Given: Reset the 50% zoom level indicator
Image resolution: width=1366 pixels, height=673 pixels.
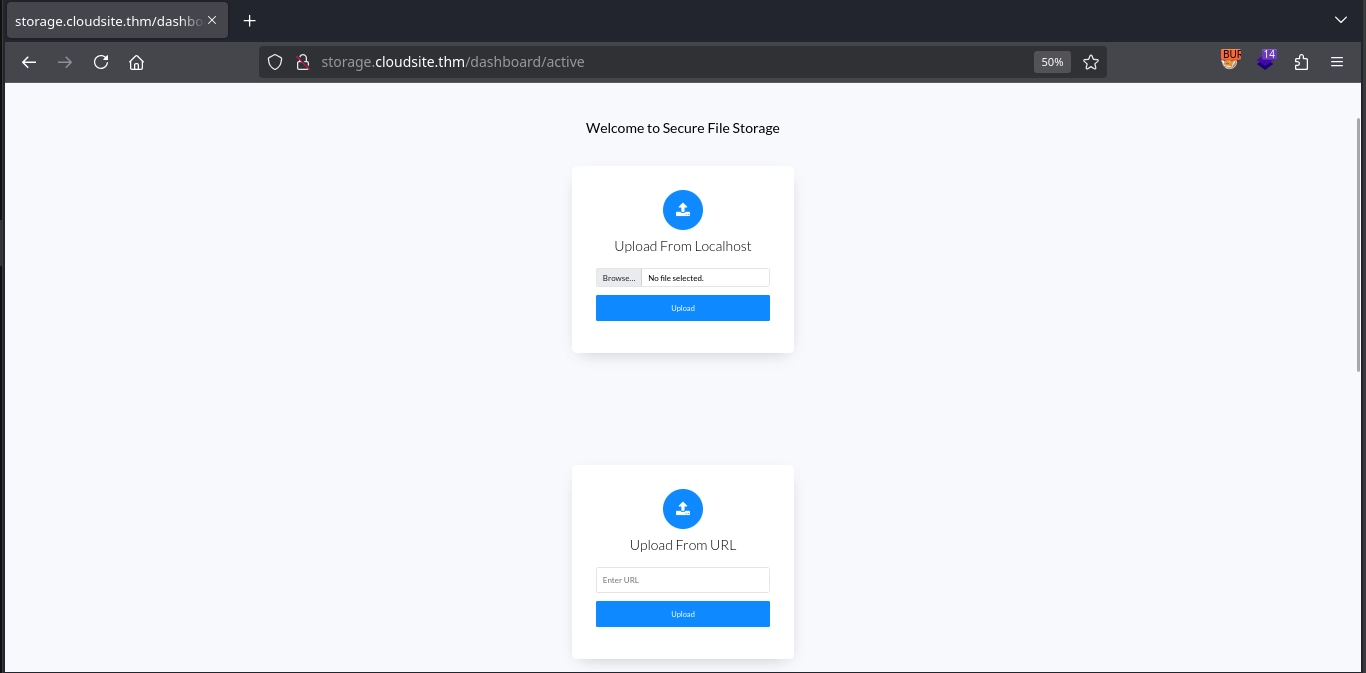Looking at the screenshot, I should [x=1052, y=62].
